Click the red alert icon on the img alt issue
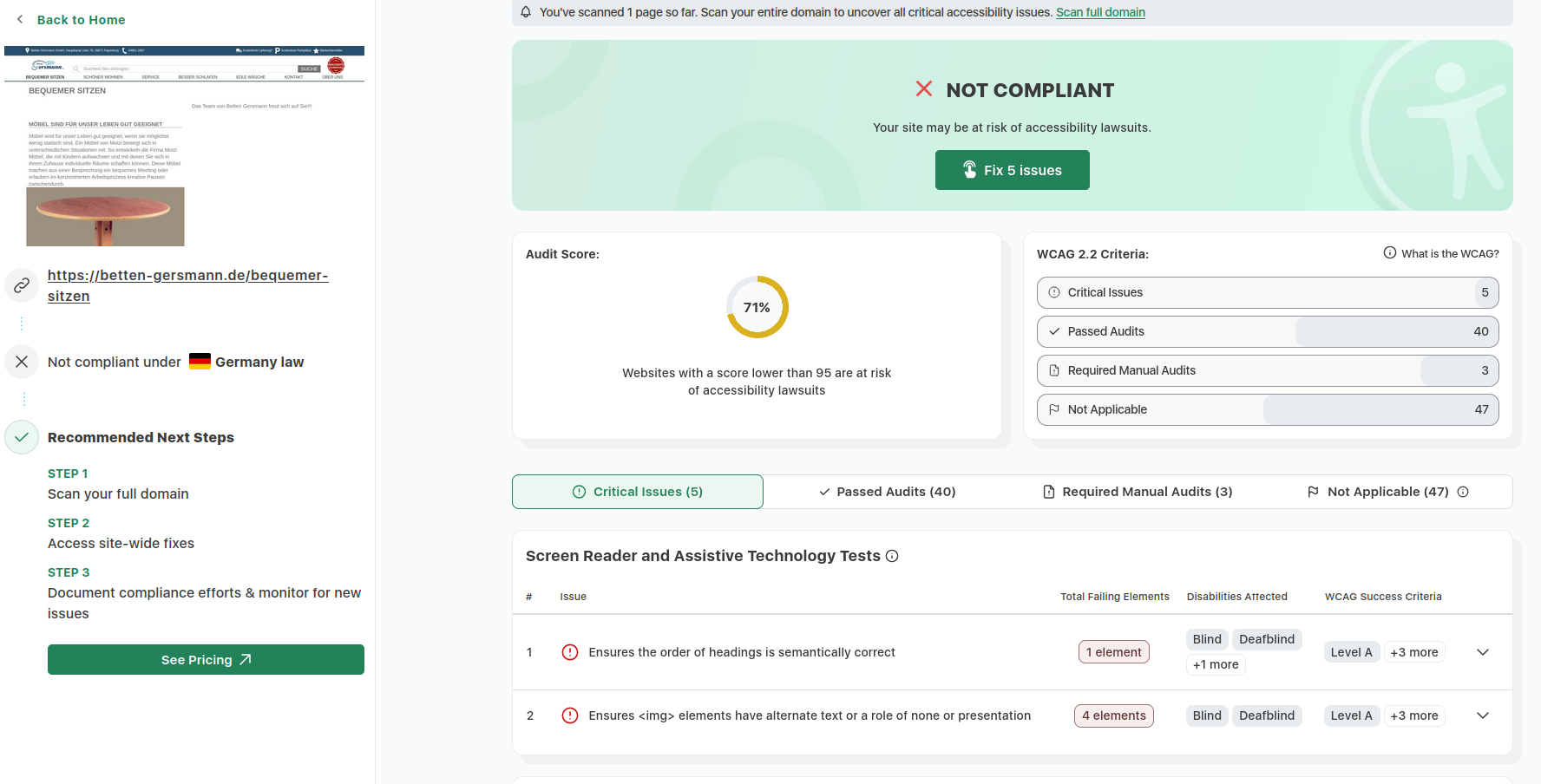This screenshot has width=1541, height=784. click(x=570, y=715)
